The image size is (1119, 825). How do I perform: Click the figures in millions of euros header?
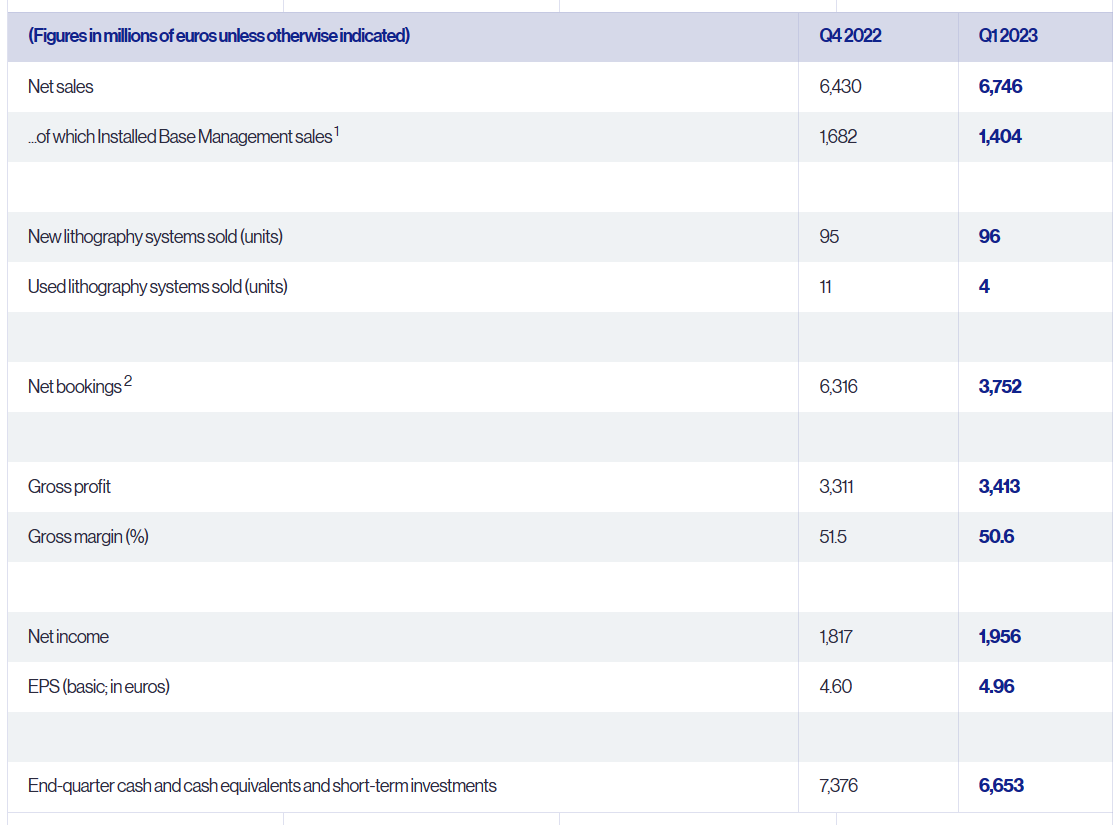[219, 36]
